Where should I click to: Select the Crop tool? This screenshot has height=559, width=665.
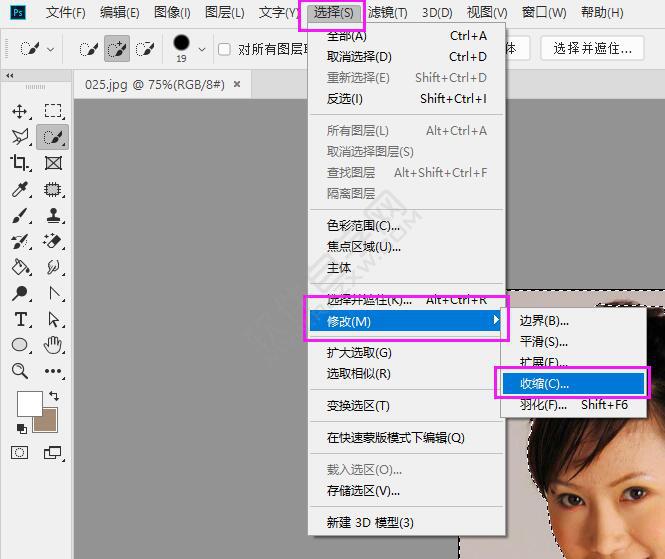point(19,162)
